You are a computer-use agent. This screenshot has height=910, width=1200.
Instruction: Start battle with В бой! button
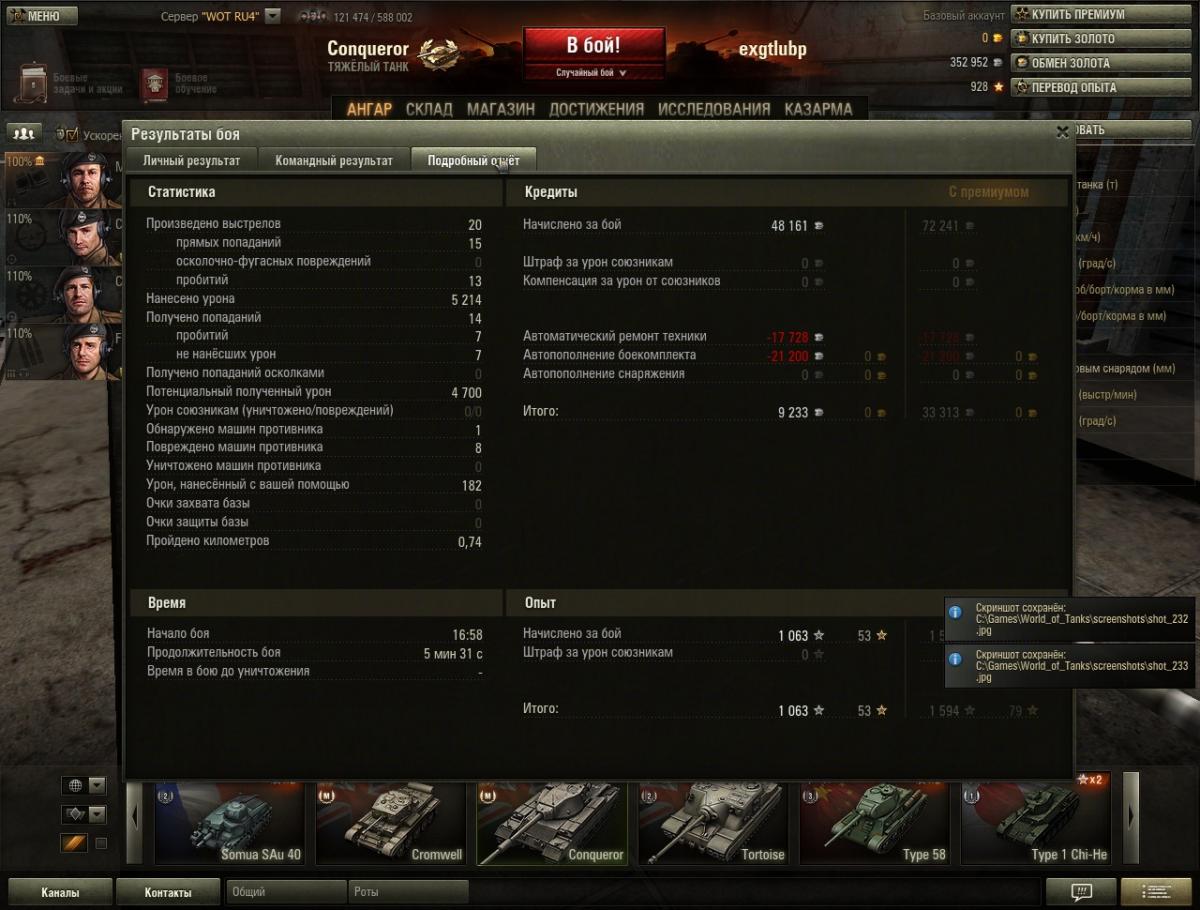[x=593, y=46]
